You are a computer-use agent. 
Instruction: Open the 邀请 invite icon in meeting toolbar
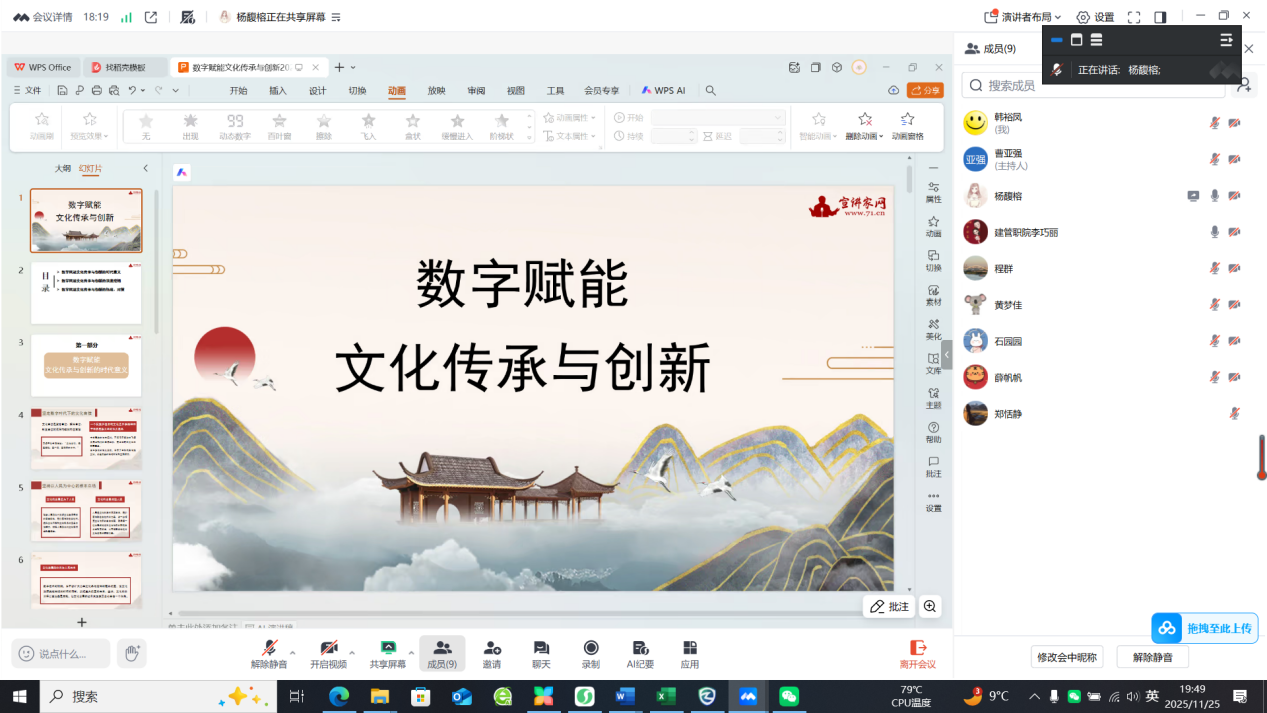point(492,653)
